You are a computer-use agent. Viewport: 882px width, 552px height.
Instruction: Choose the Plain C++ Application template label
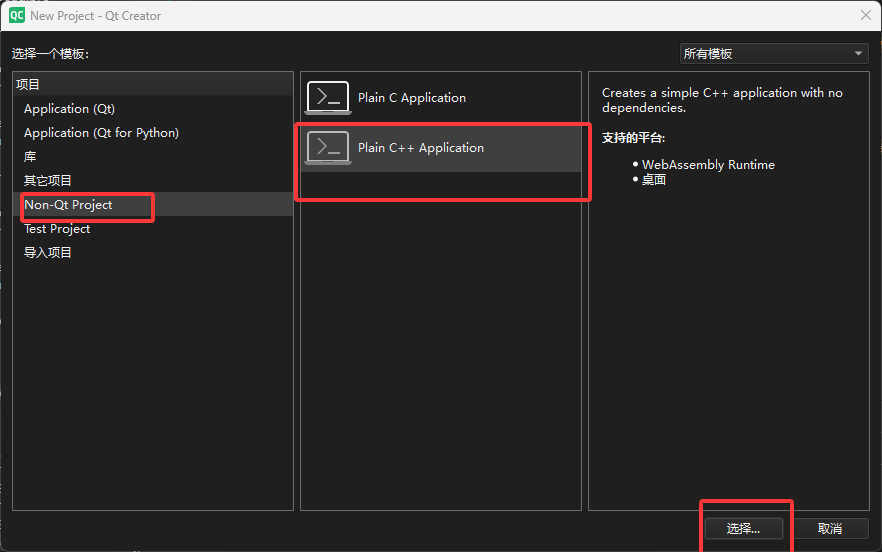click(421, 147)
